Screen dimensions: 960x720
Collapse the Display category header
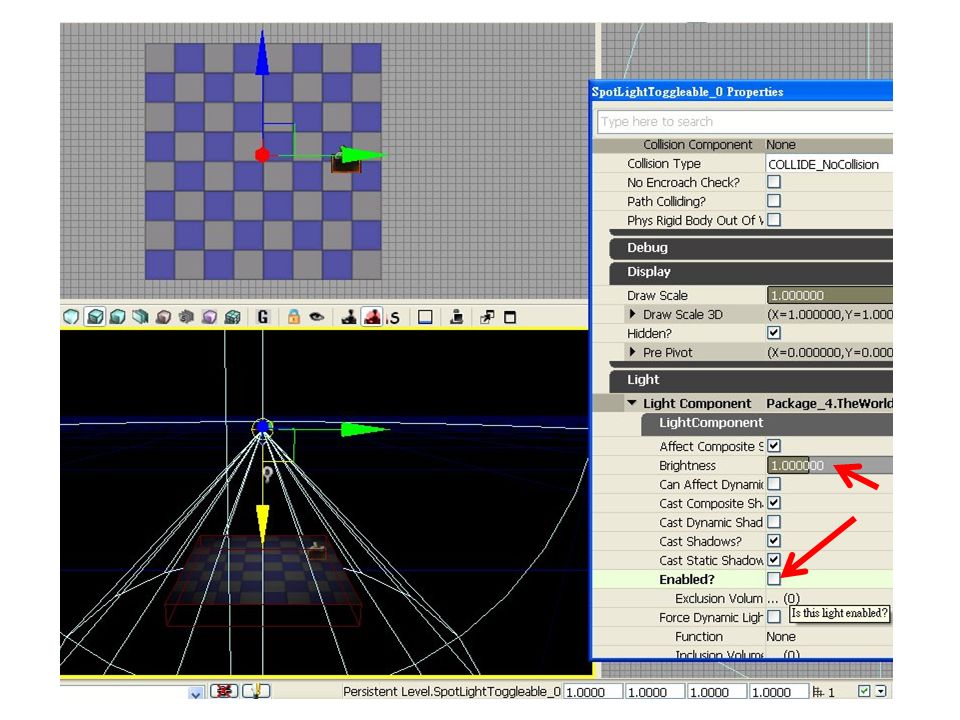tap(751, 272)
